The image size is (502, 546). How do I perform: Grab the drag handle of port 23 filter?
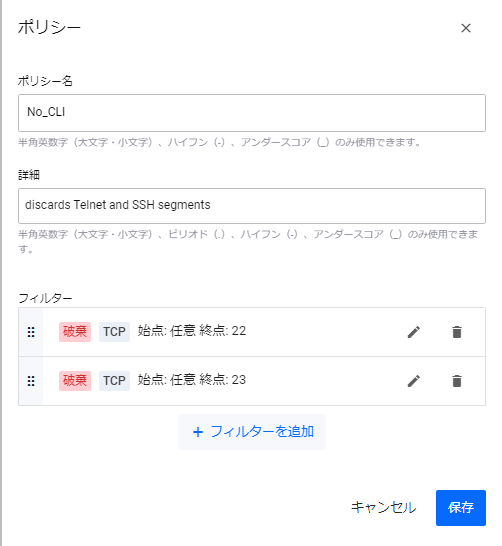[31, 381]
